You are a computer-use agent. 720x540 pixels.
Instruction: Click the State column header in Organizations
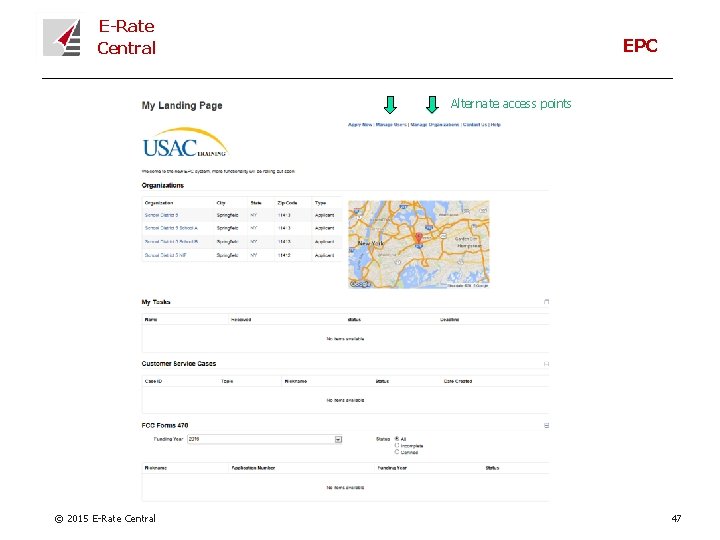[x=256, y=202]
